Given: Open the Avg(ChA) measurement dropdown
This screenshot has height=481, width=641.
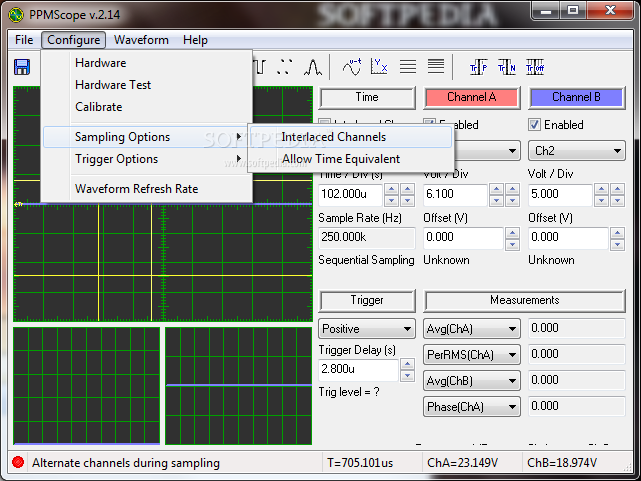Looking at the screenshot, I should [471, 329].
